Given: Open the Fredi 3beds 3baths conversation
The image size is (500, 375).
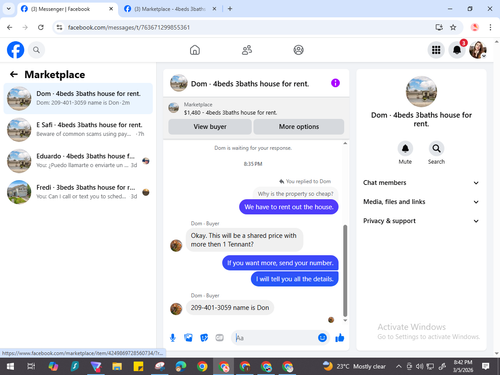Looking at the screenshot, I should (x=78, y=192).
